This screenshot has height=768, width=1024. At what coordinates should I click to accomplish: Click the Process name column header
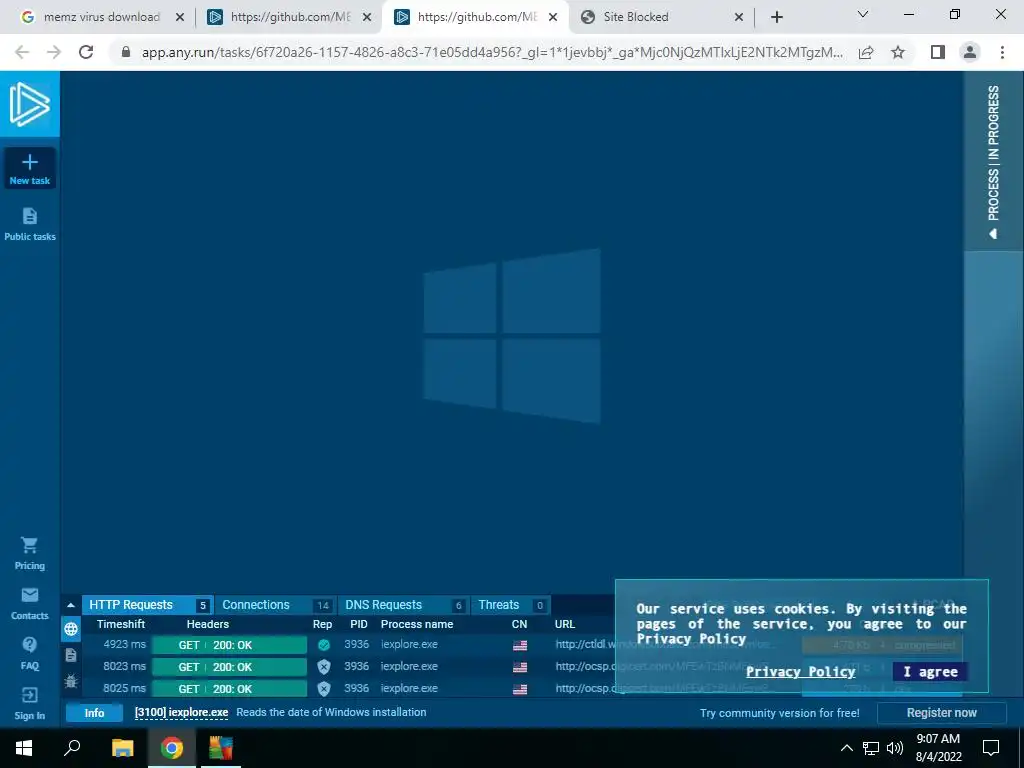tap(417, 624)
